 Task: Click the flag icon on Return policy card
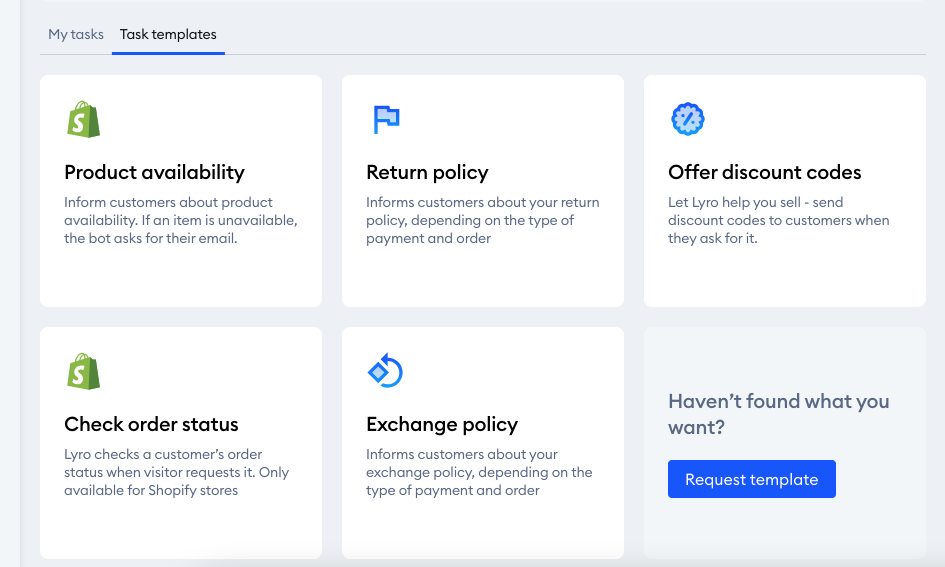click(386, 119)
